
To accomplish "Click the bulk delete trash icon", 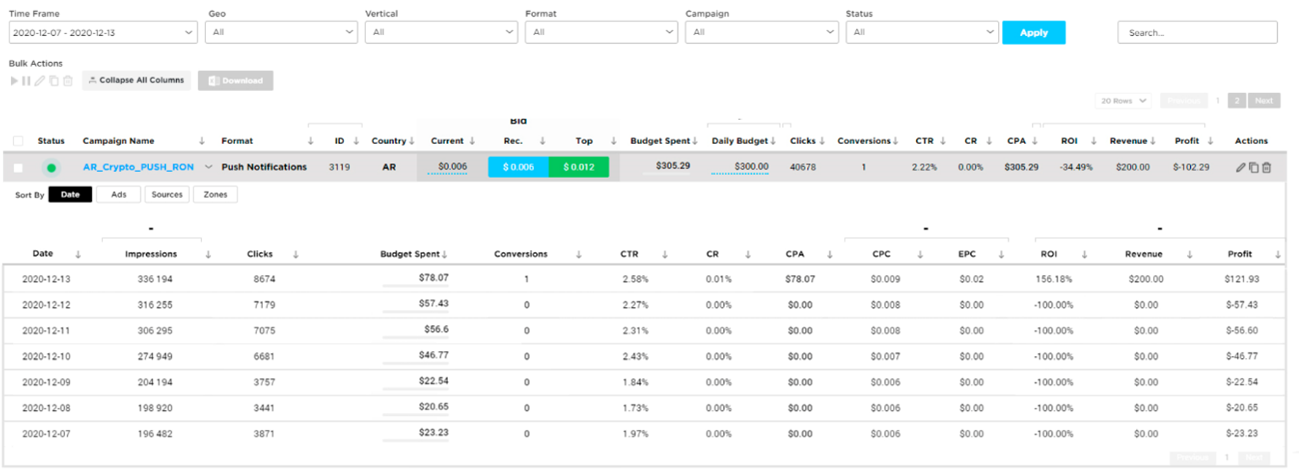I will coord(68,80).
